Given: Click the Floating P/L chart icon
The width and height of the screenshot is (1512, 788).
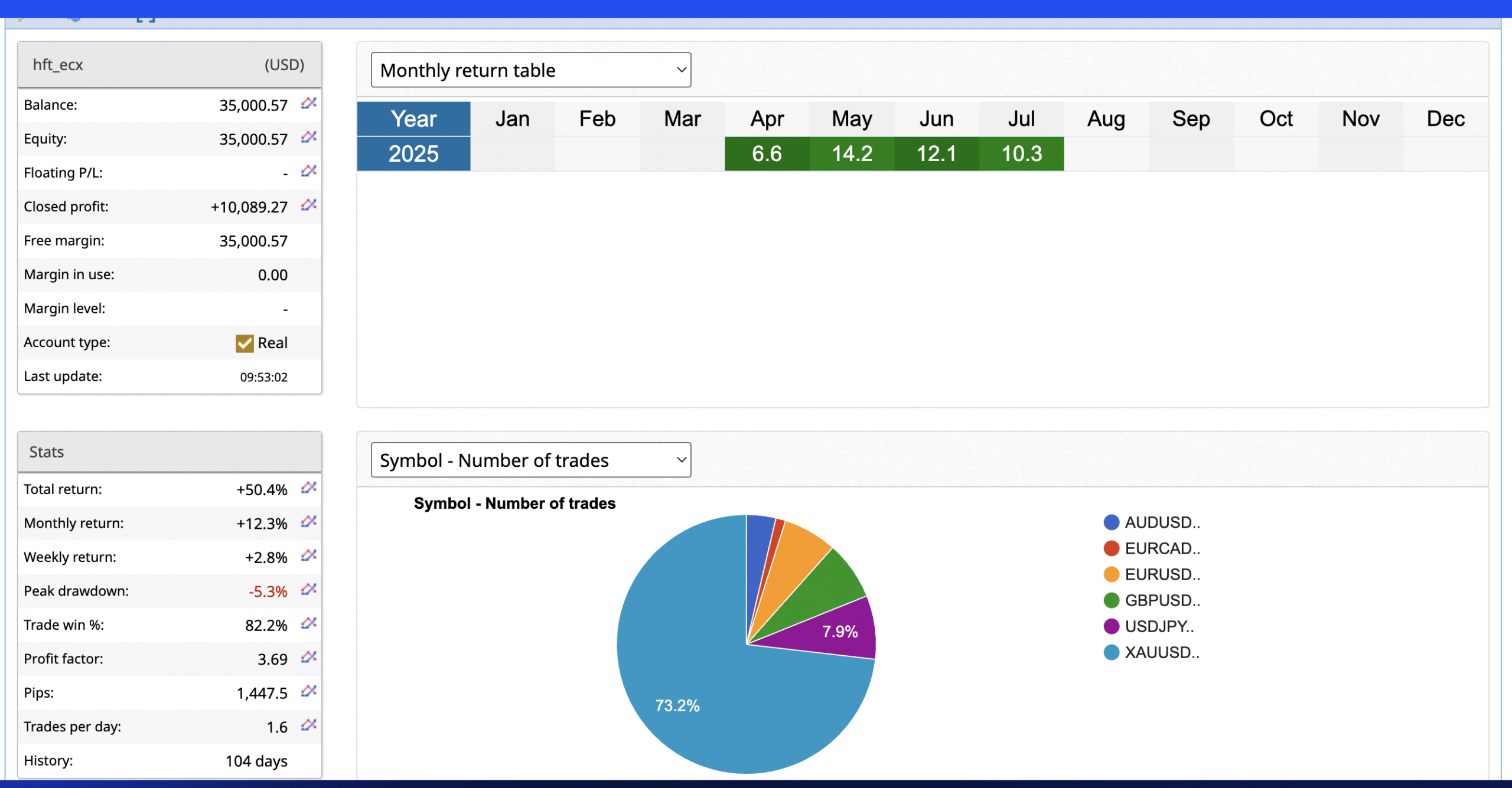Looking at the screenshot, I should [308, 171].
